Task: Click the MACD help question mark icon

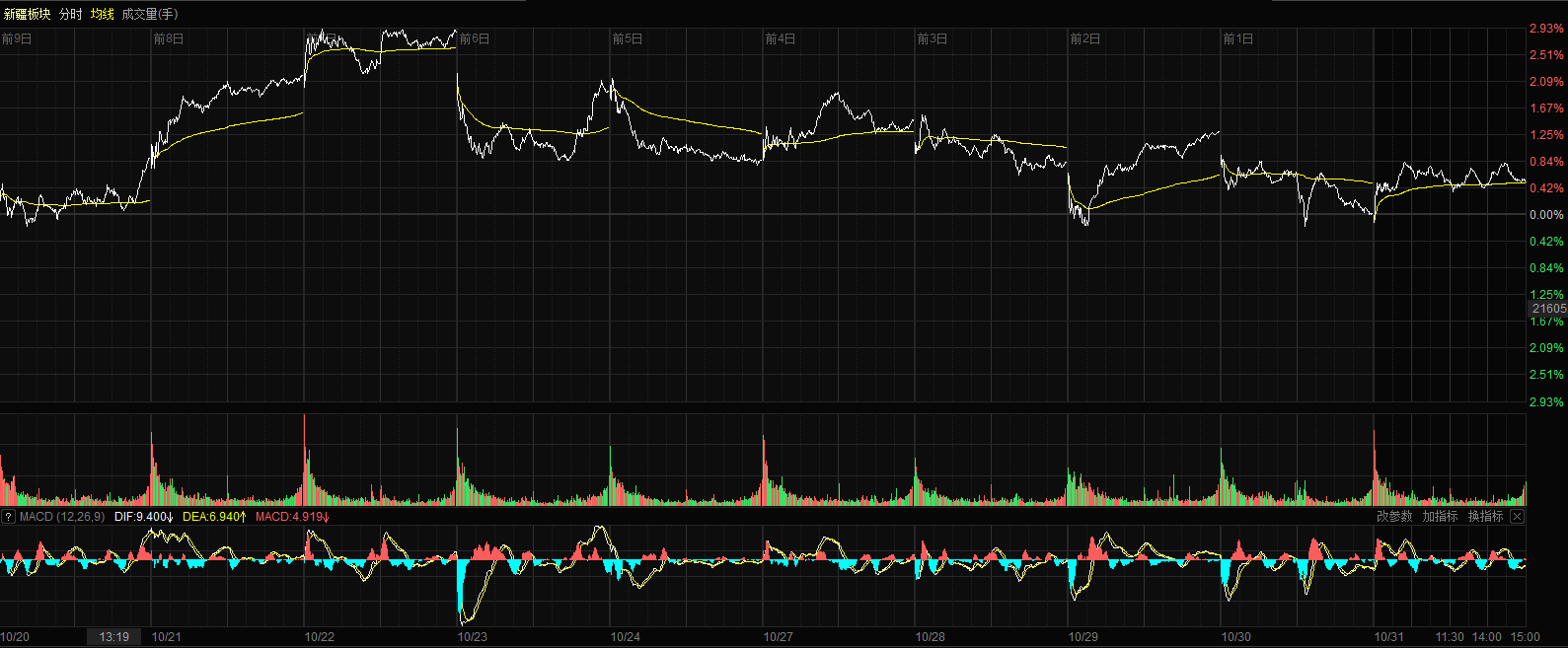Action: tap(8, 517)
